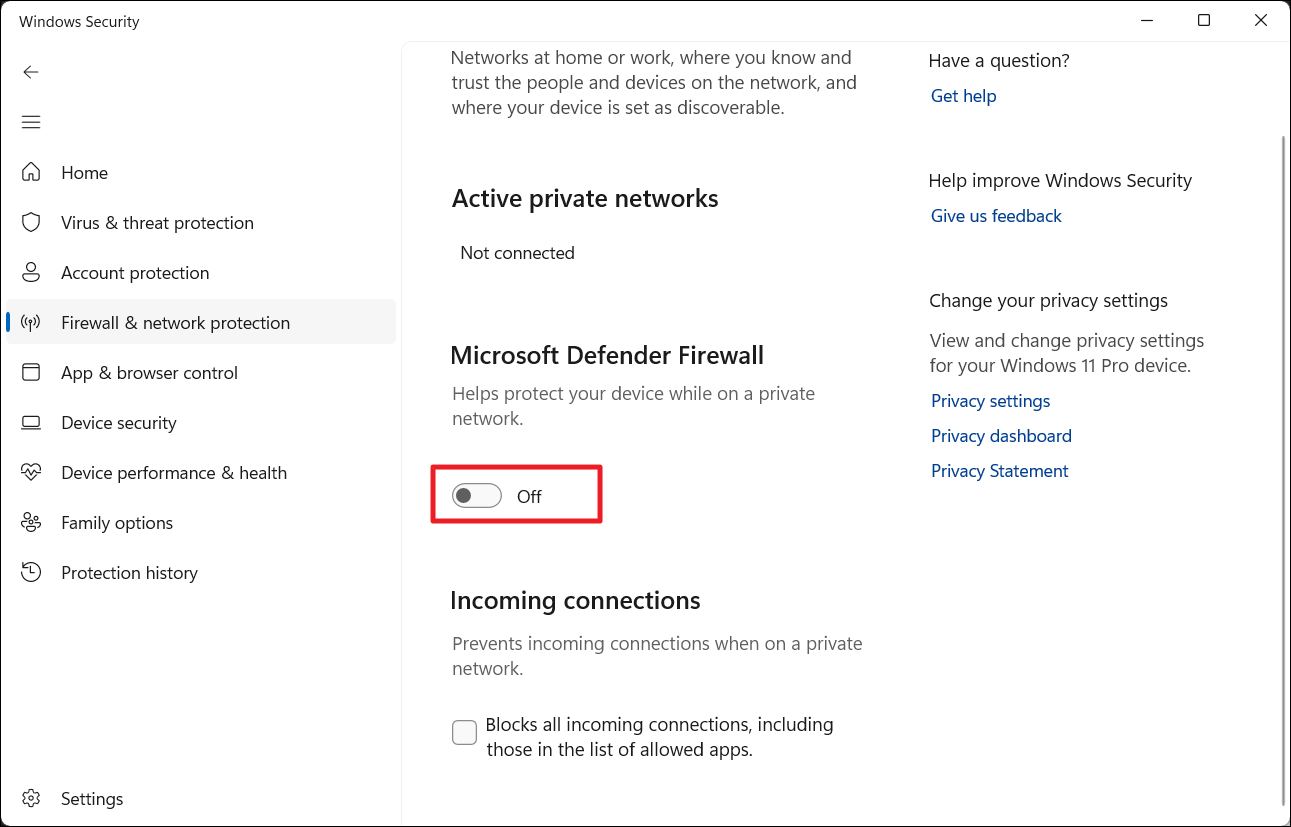1291x827 pixels.
Task: Check the Blocks all incoming connections checkbox
Action: click(464, 733)
